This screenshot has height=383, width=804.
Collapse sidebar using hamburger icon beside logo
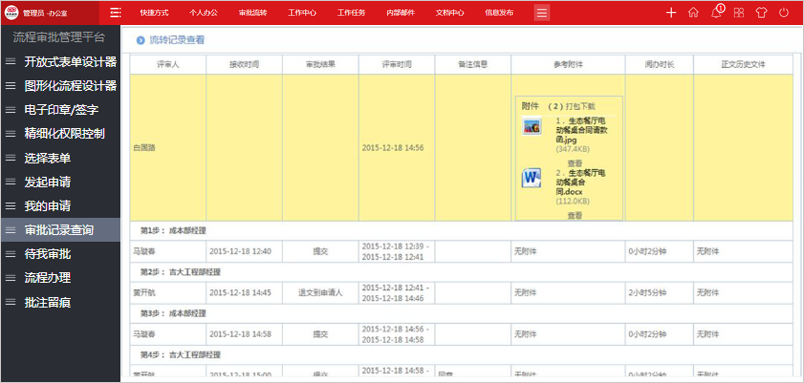(116, 13)
